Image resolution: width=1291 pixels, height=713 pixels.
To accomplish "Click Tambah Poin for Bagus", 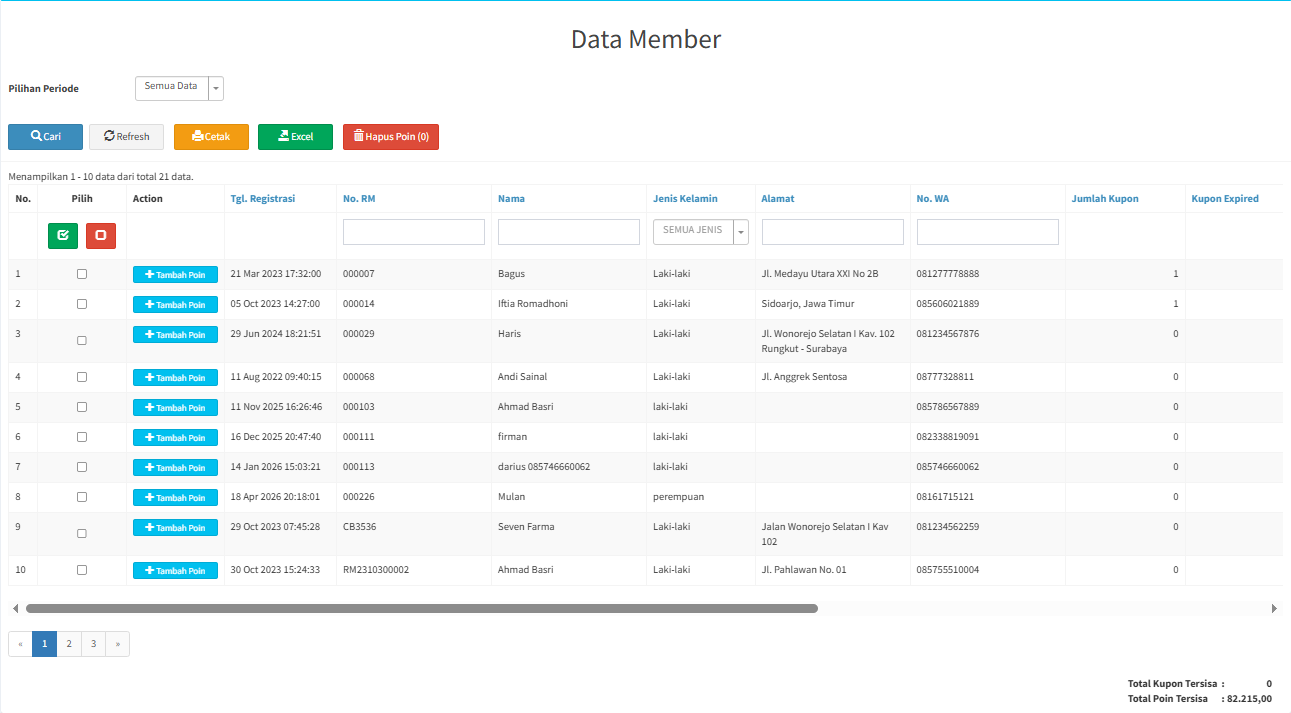I will click(175, 275).
